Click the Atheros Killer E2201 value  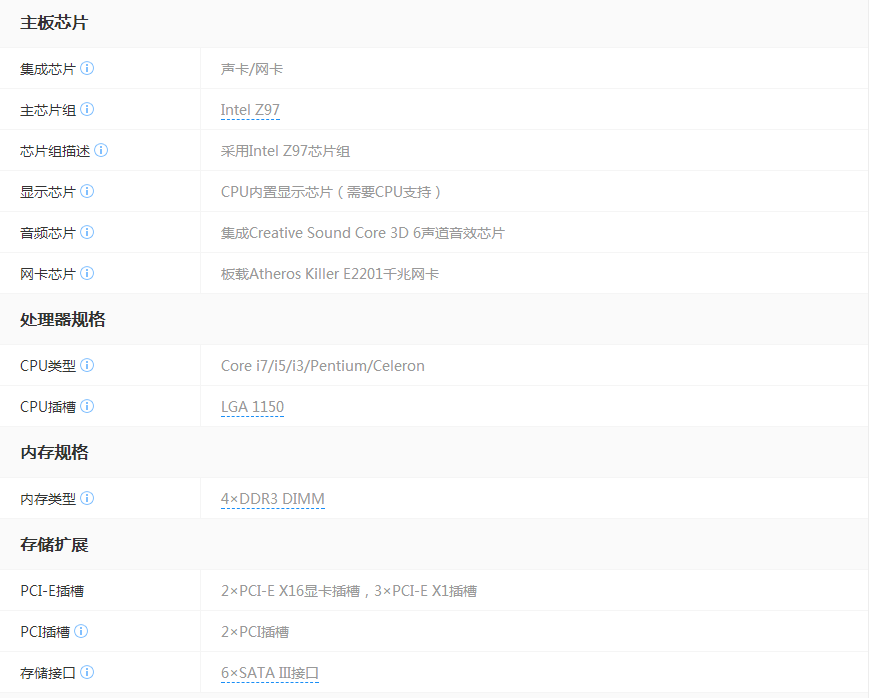point(330,274)
